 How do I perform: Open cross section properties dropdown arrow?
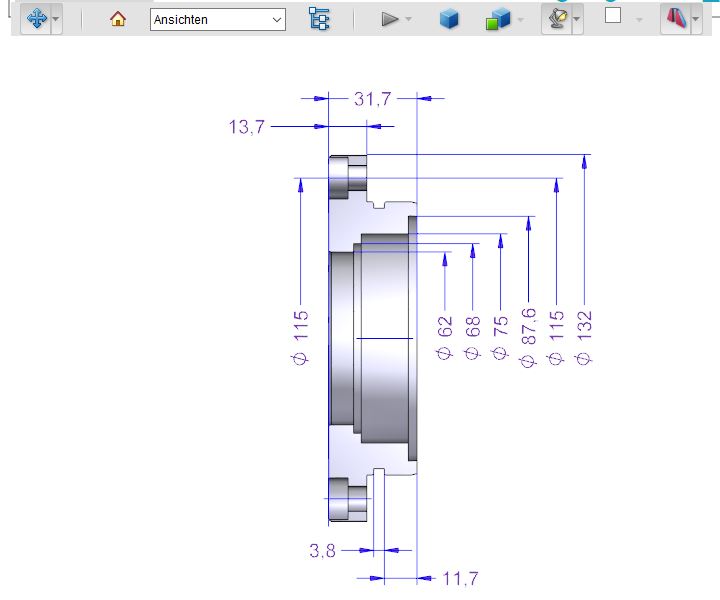pyautogui.click(x=696, y=19)
